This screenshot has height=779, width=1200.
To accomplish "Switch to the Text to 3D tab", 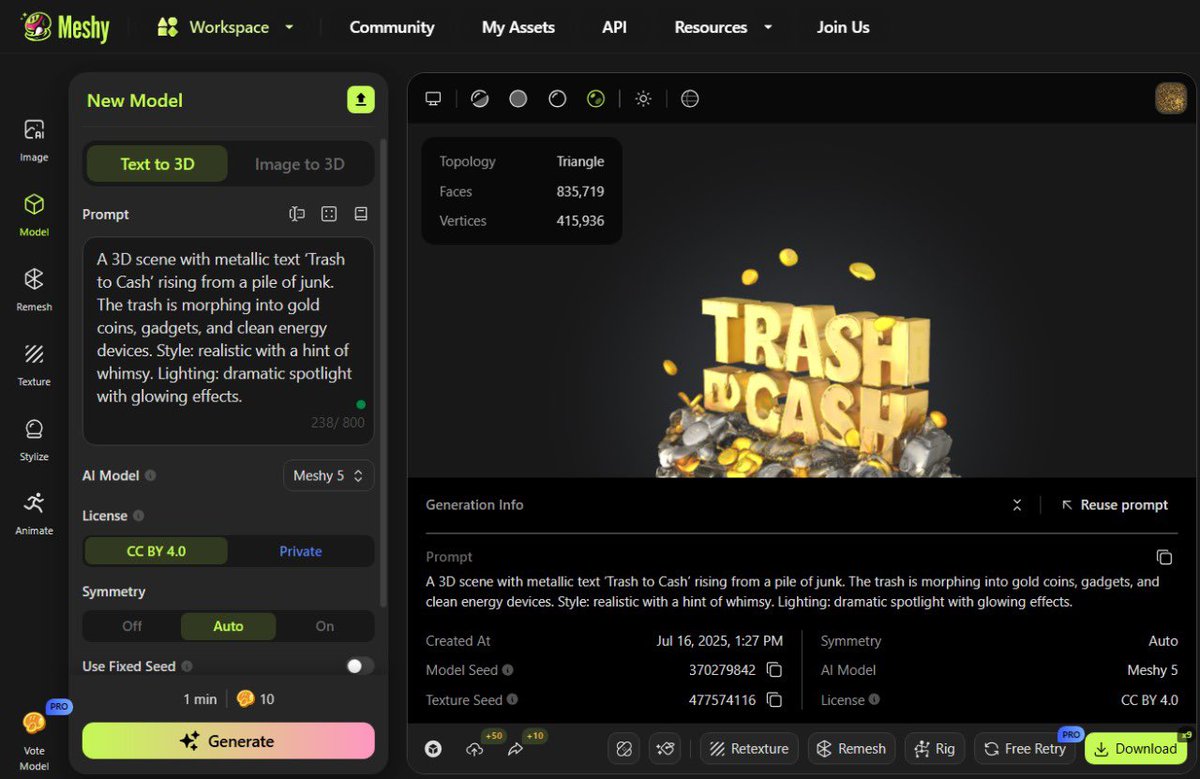I will click(x=157, y=164).
